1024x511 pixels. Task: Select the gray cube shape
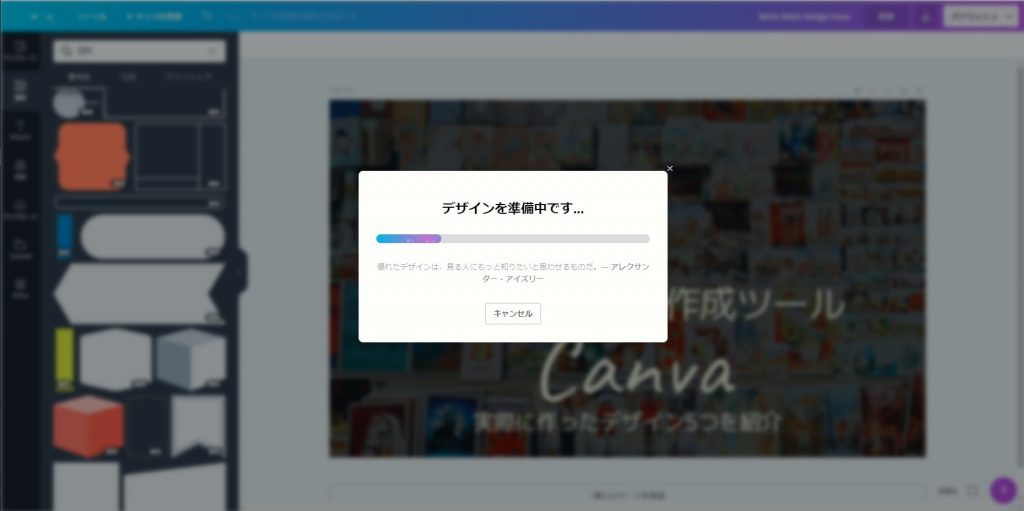click(191, 359)
